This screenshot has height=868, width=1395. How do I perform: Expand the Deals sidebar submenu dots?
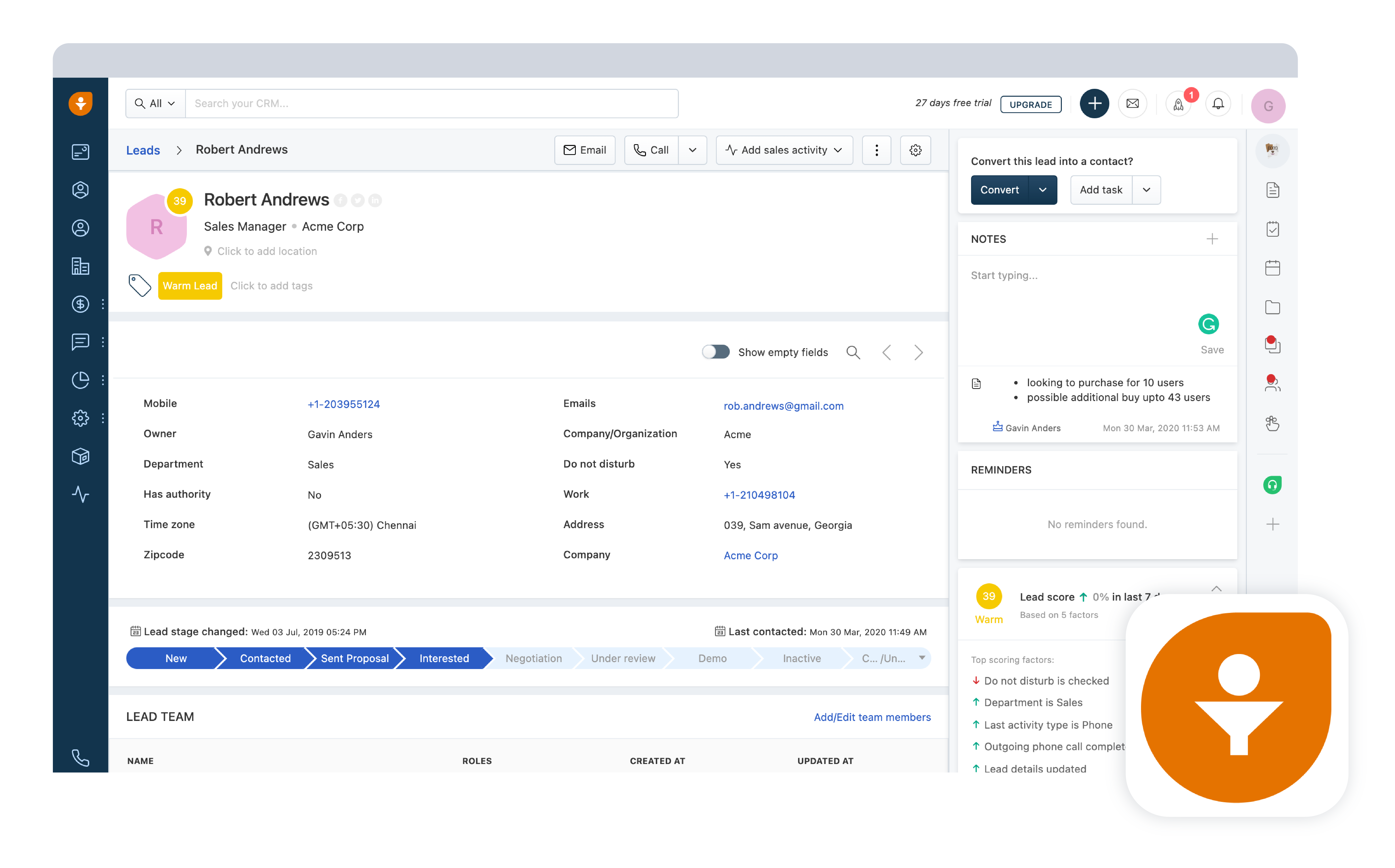(103, 304)
